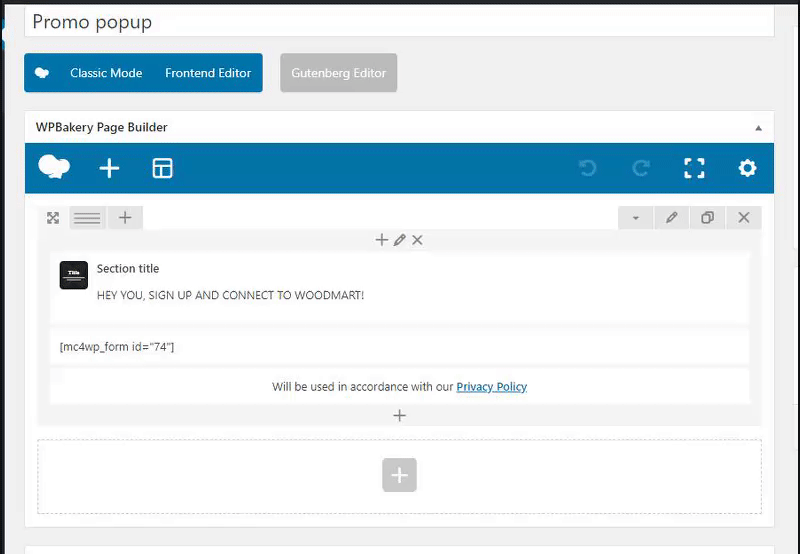Click the Section title label
Viewport: 800px width, 554px height.
point(128,269)
